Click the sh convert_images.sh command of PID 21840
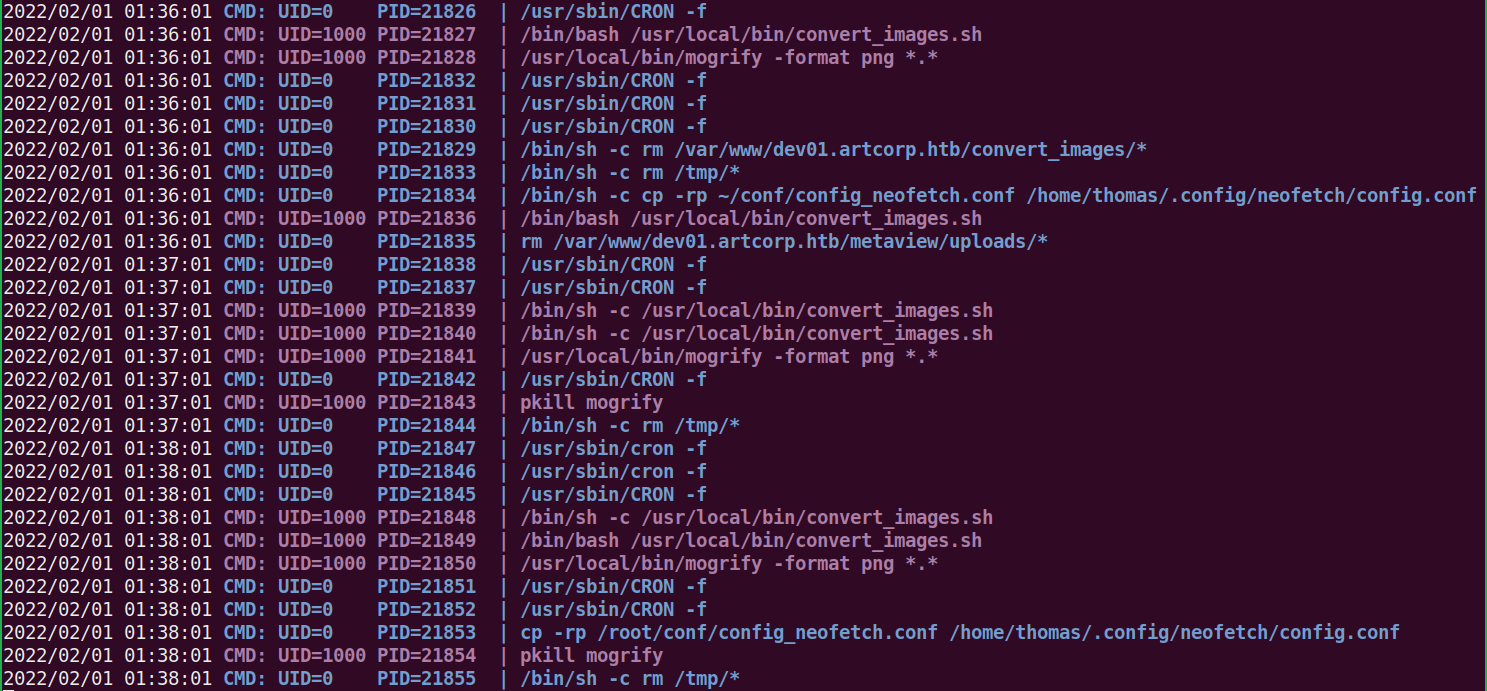 click(756, 333)
